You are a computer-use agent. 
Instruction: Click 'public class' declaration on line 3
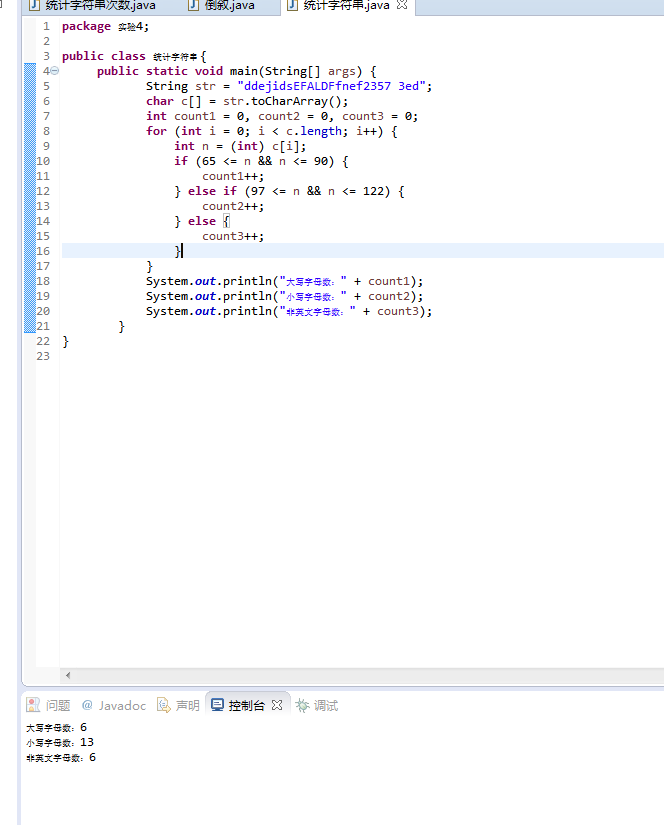pyautogui.click(x=104, y=56)
